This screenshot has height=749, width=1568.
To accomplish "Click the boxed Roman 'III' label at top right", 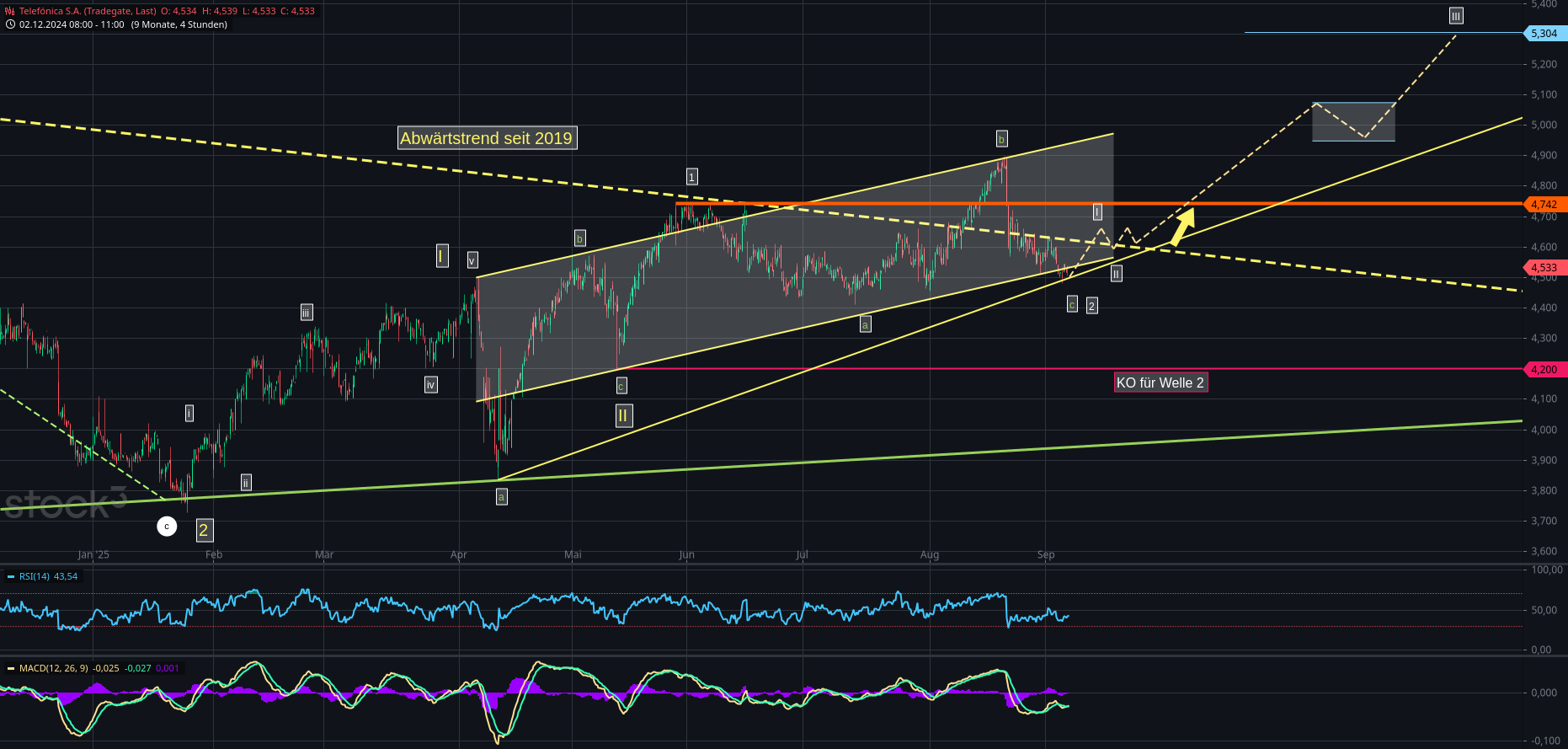I will [1456, 16].
